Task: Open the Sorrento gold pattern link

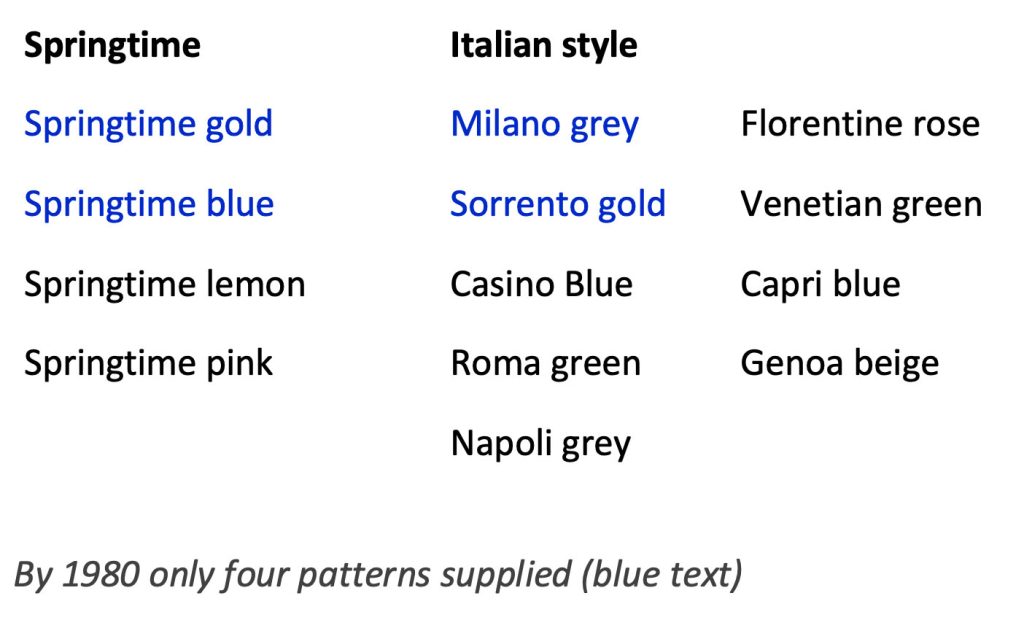Action: 557,205
